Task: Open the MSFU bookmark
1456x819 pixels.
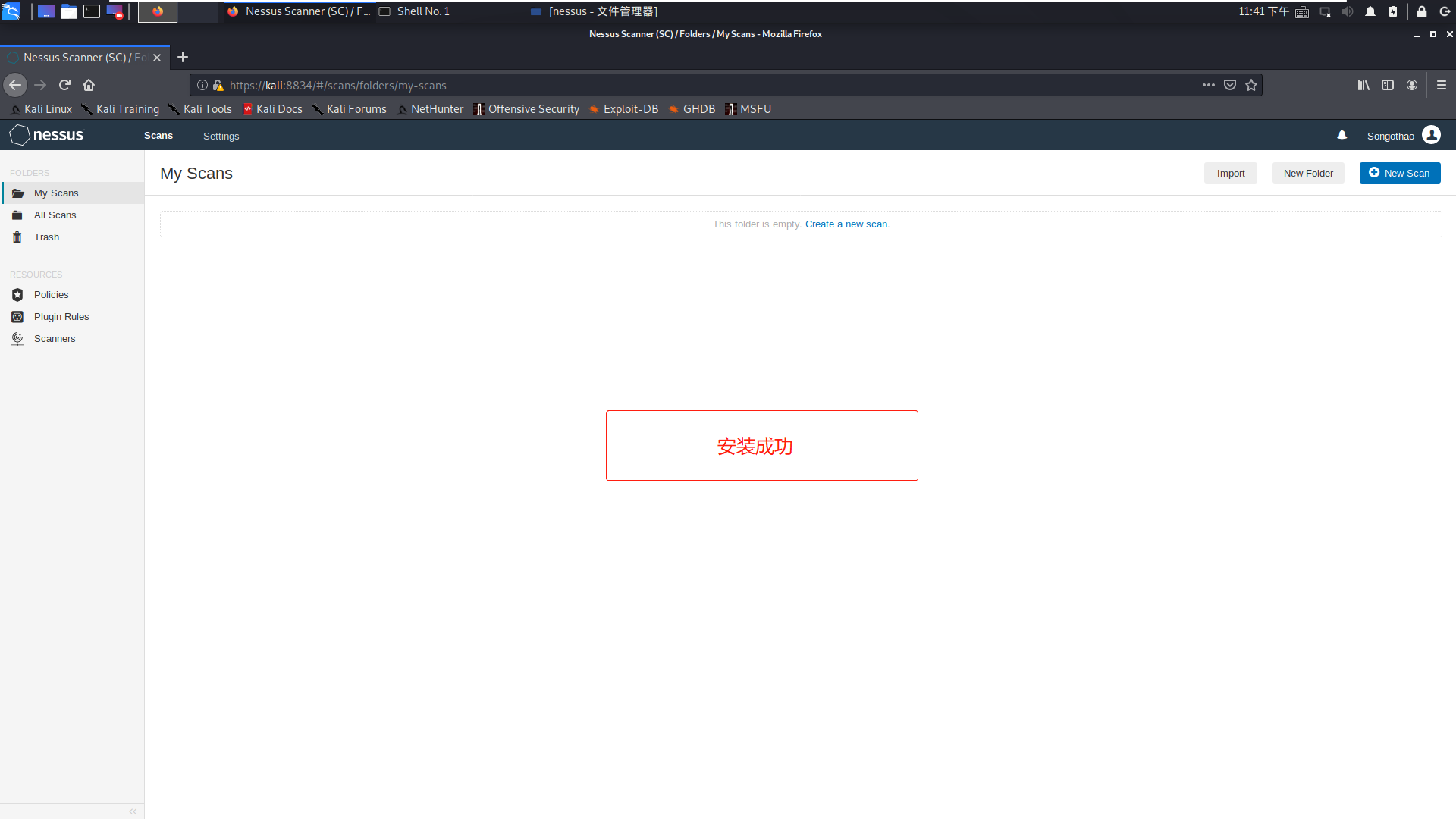Action: 748,109
